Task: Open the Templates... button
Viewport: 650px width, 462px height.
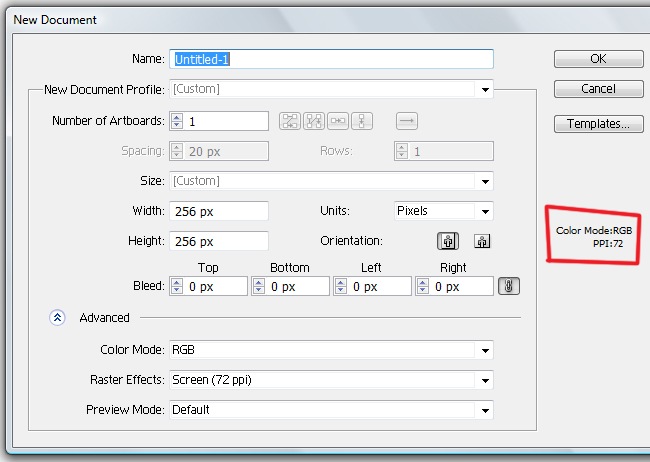Action: tap(599, 124)
